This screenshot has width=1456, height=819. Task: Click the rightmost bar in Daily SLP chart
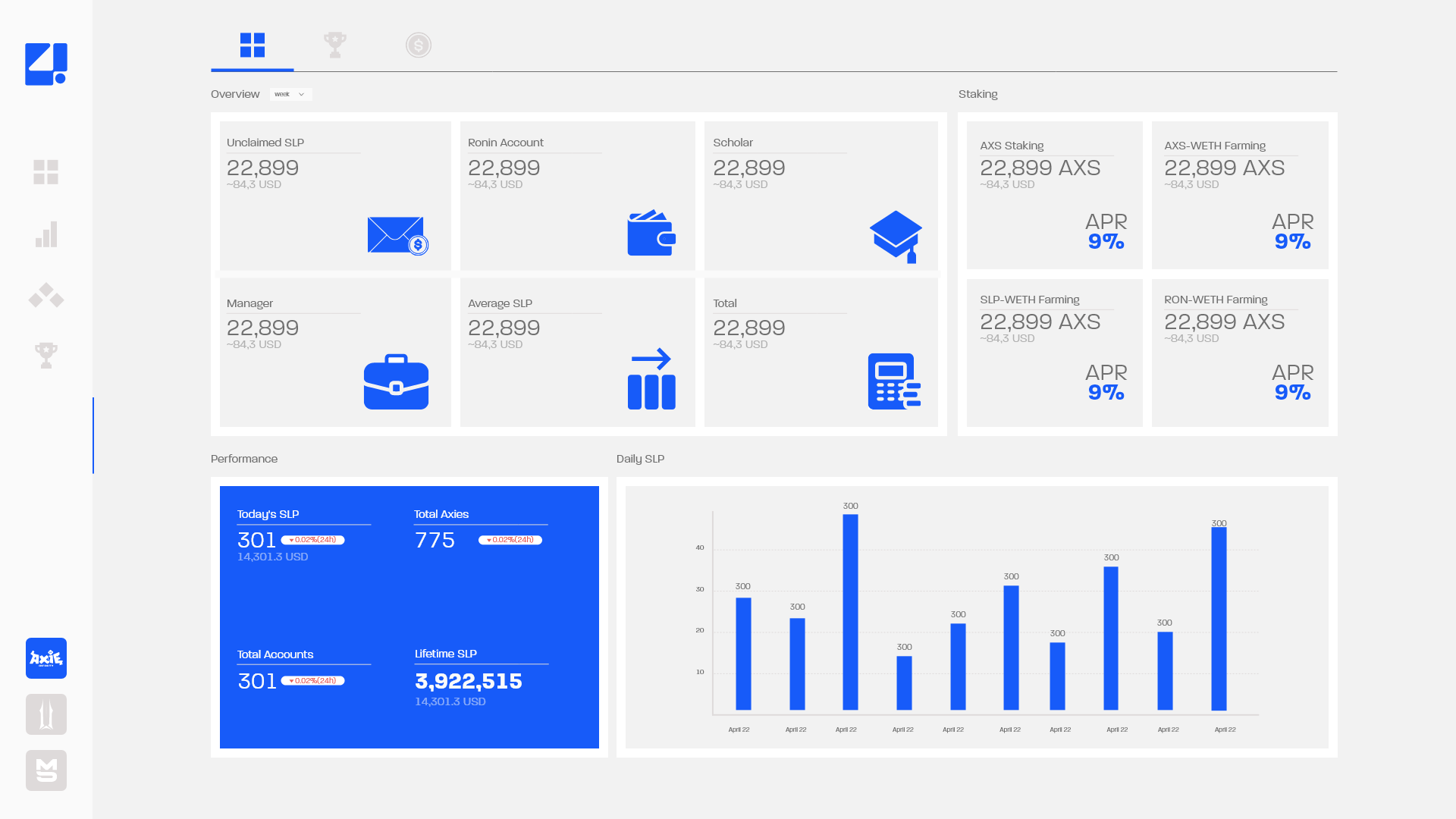pos(1219,619)
